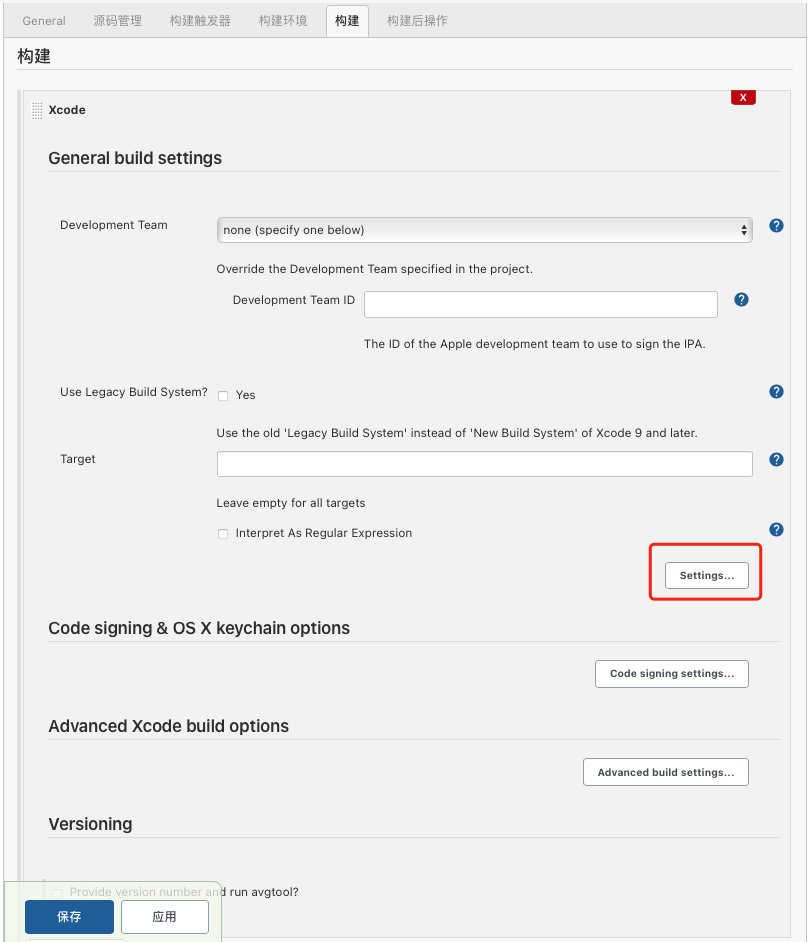
Task: Go to the 构建环境 tab
Action: pyautogui.click(x=283, y=21)
